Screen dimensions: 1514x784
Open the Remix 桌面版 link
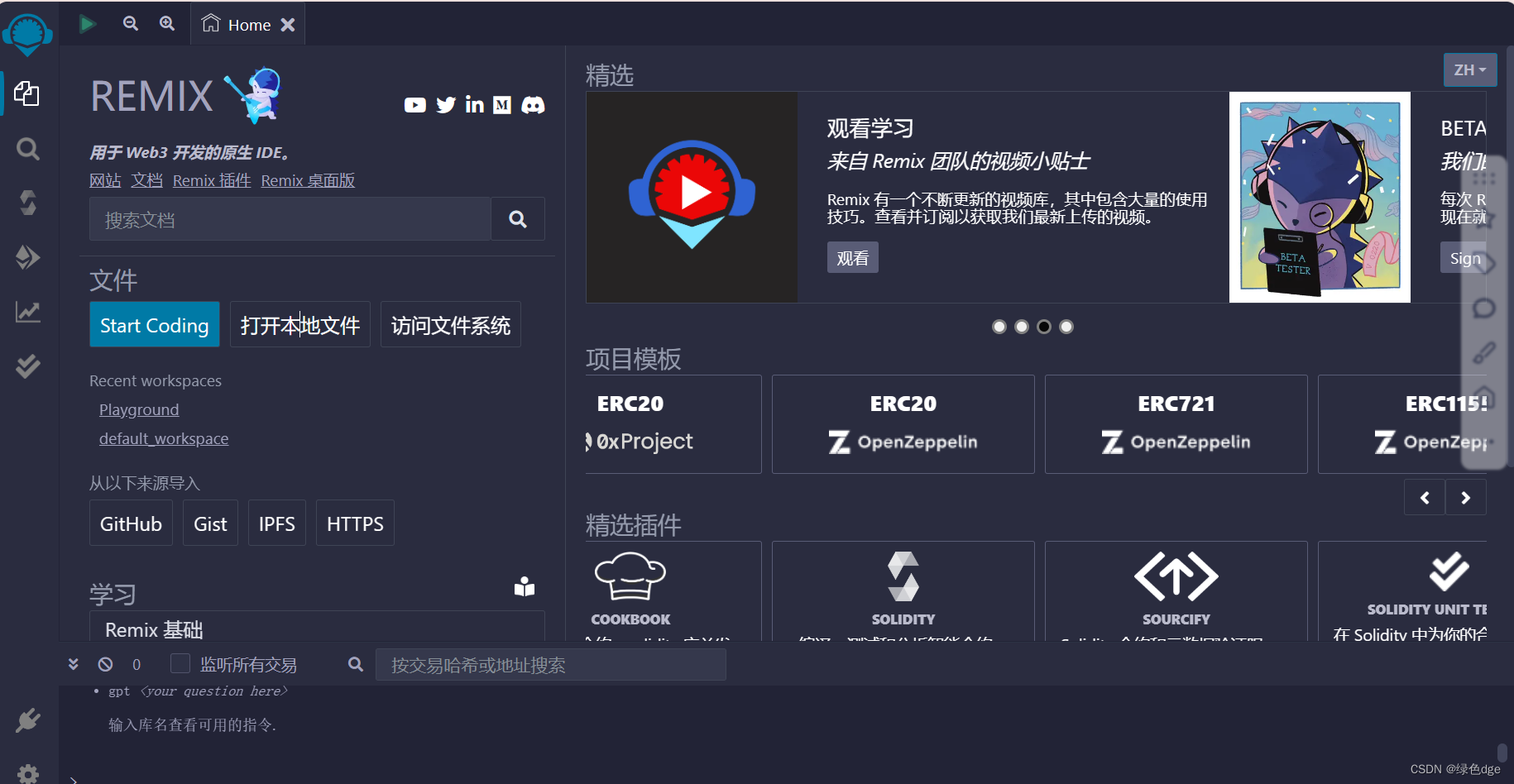(308, 180)
